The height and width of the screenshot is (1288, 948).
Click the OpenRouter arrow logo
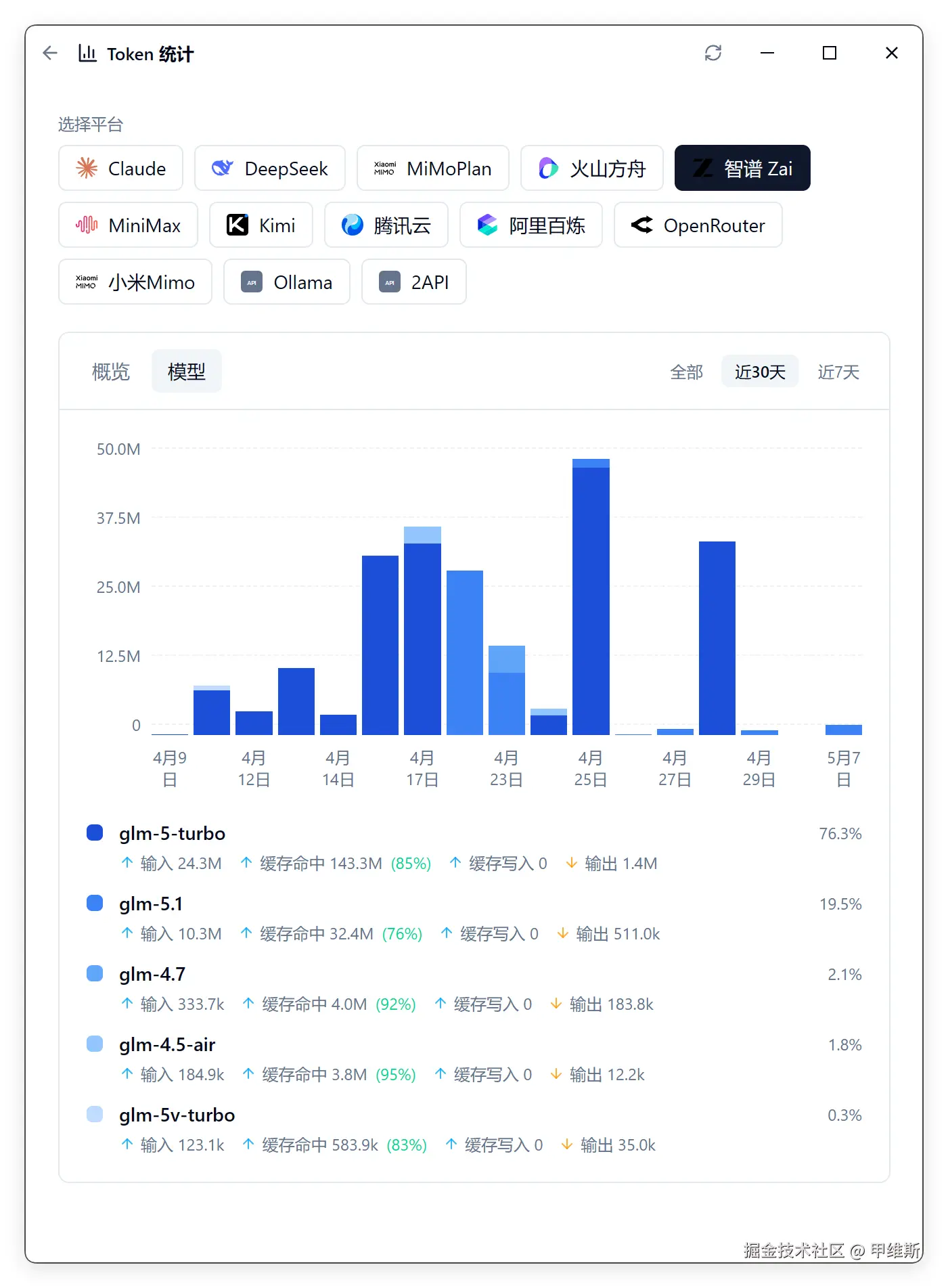coord(642,225)
